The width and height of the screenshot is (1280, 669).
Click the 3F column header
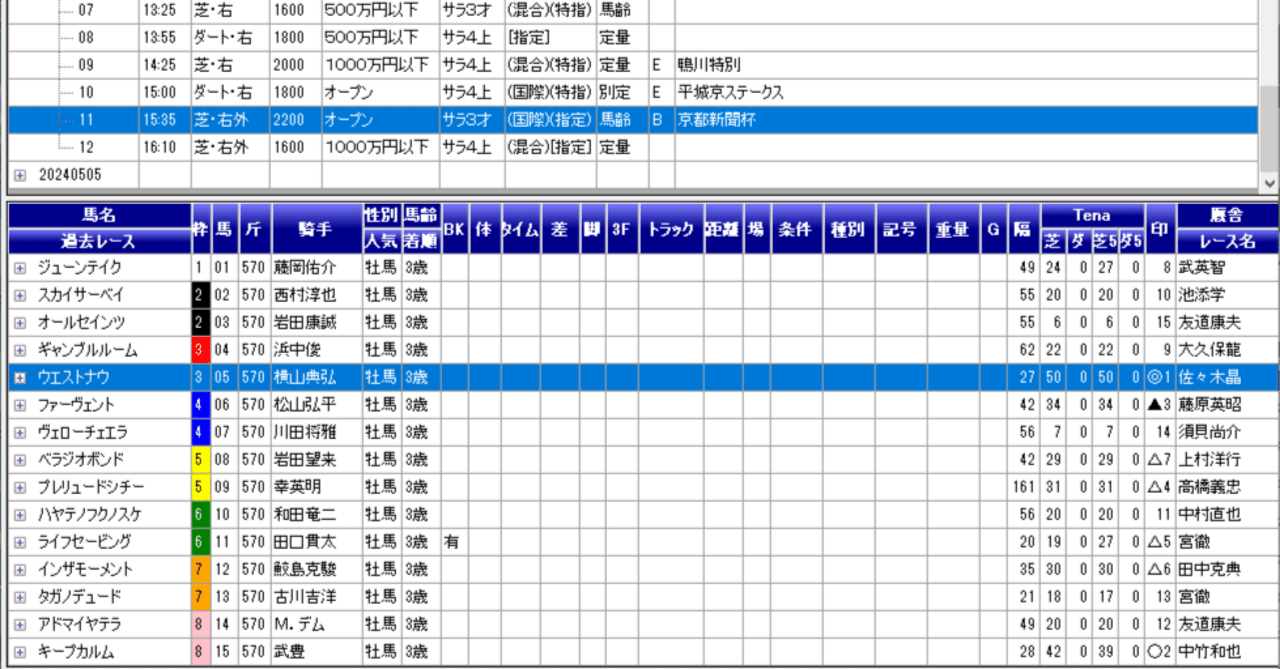[622, 229]
